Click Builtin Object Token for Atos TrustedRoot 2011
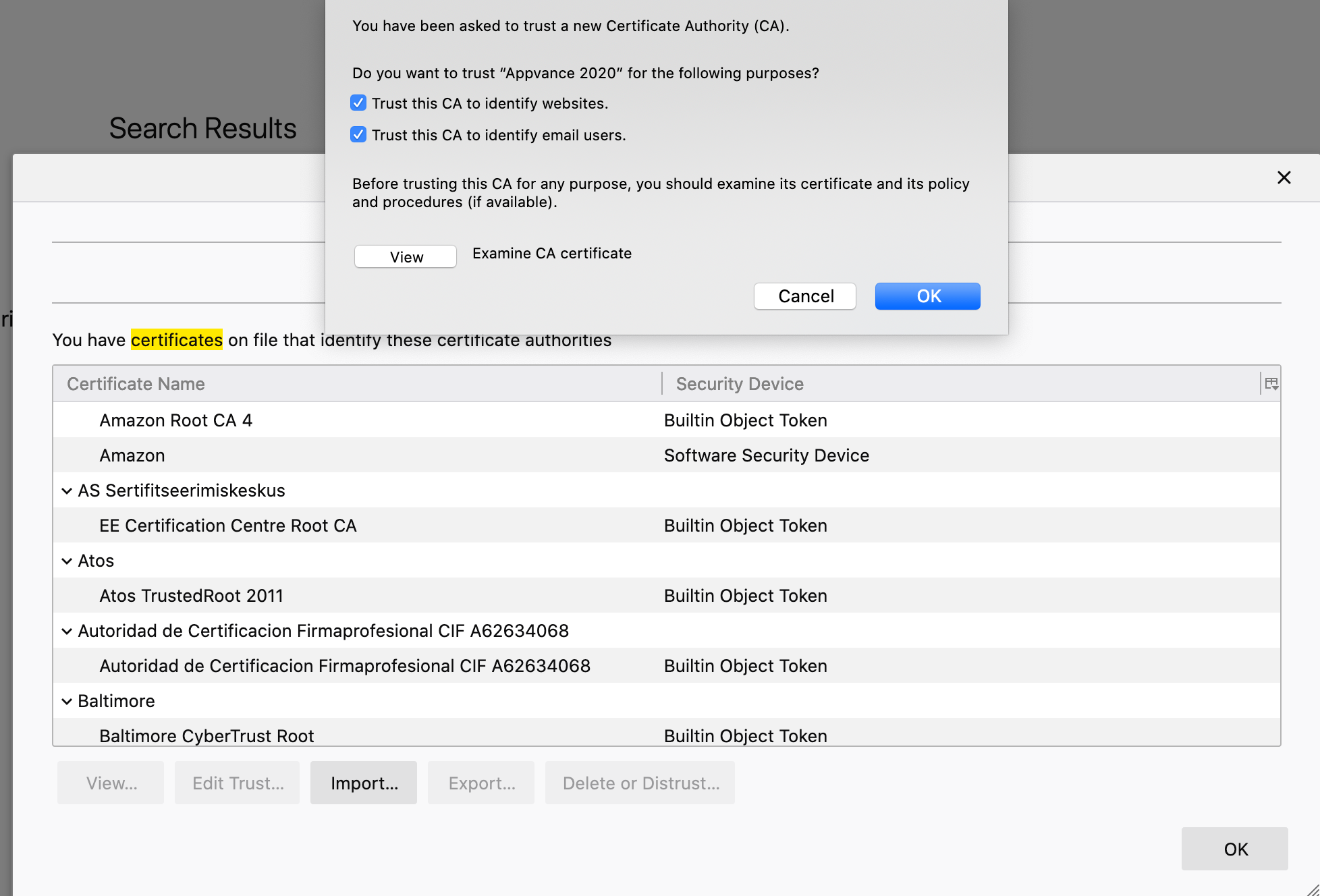Viewport: 1320px width, 896px height. [746, 596]
